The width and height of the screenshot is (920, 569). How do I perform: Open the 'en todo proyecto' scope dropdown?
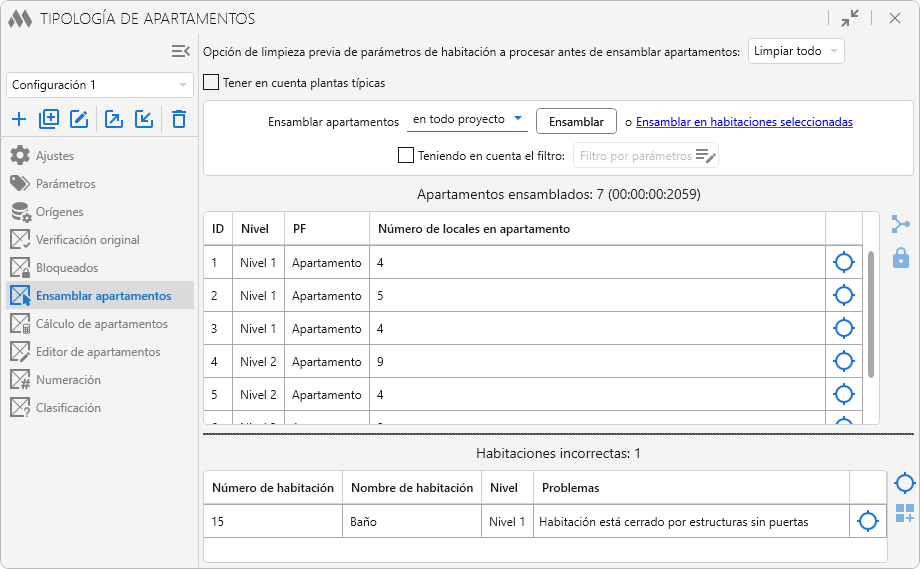[x=467, y=120]
